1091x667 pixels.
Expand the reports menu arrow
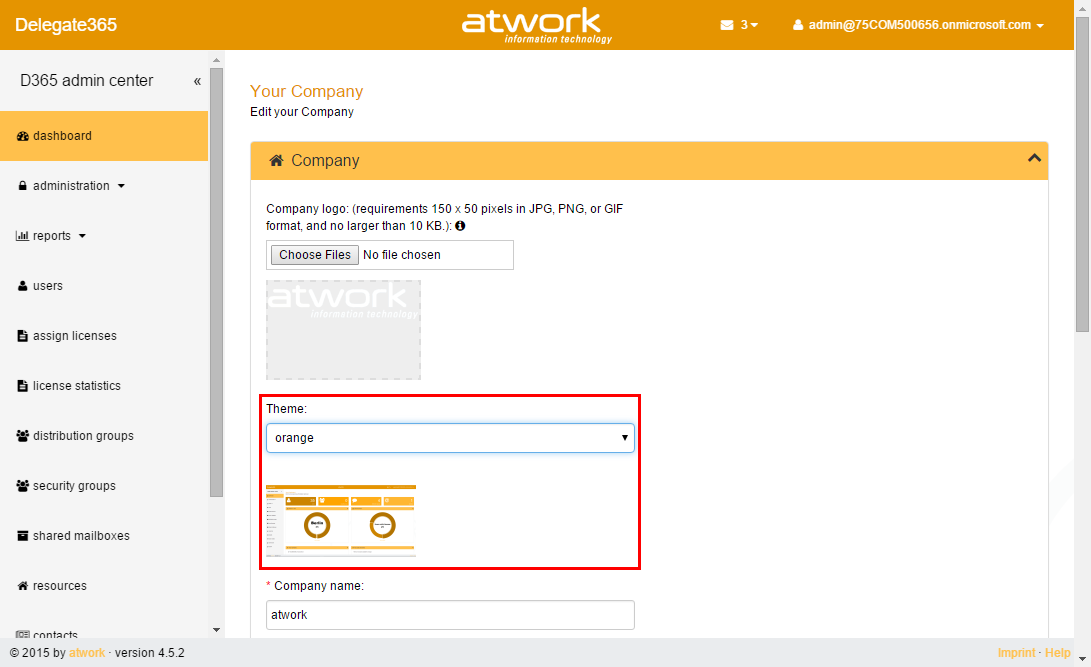click(82, 236)
